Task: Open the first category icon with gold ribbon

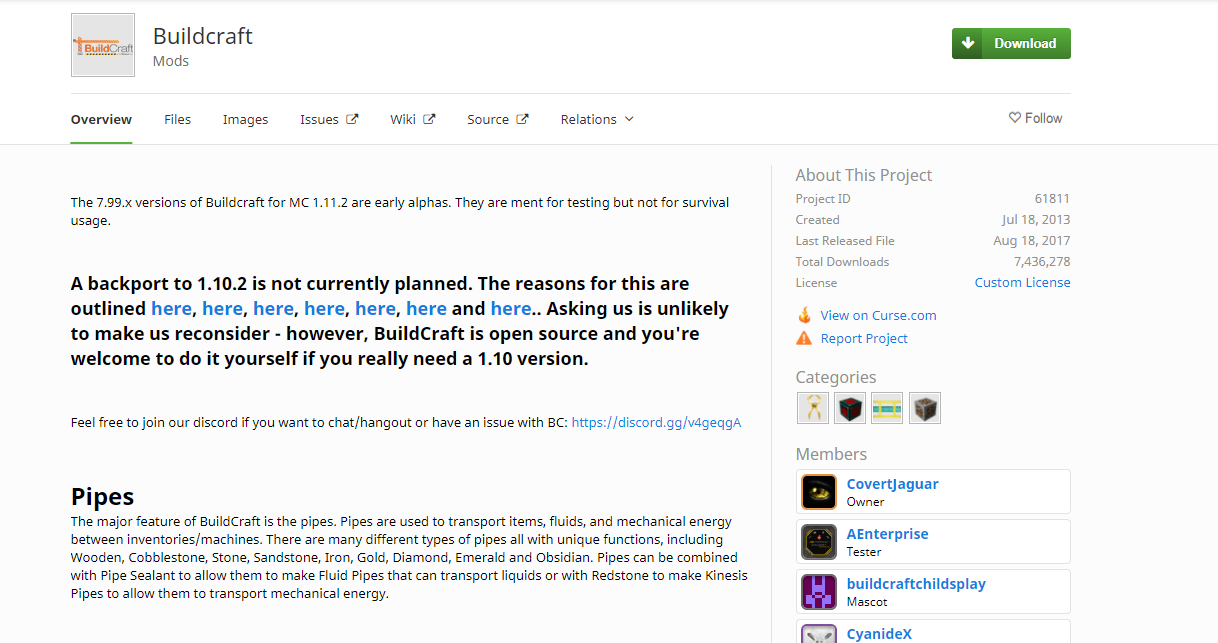Action: pos(813,408)
